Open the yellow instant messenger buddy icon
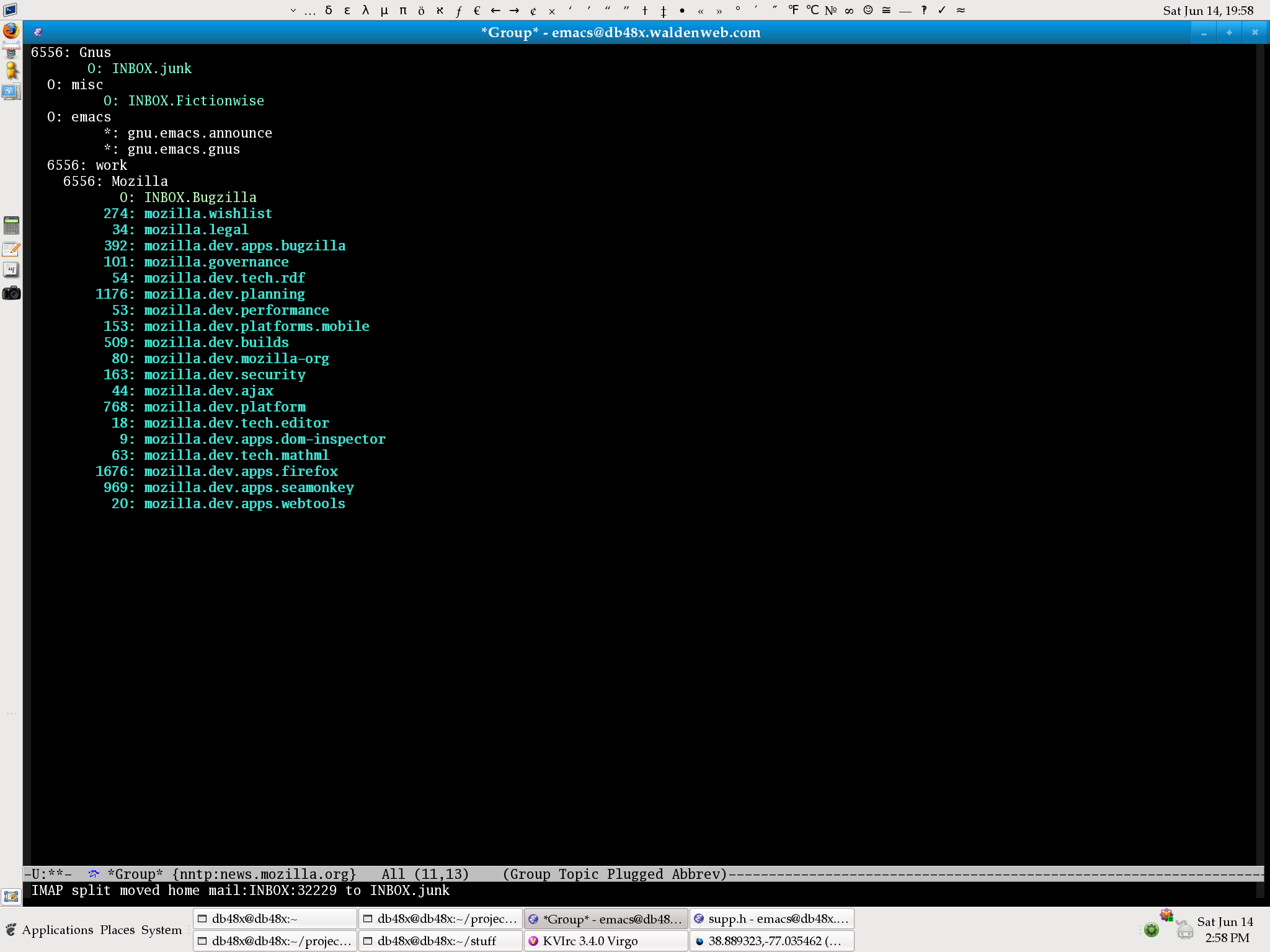 pyautogui.click(x=11, y=71)
